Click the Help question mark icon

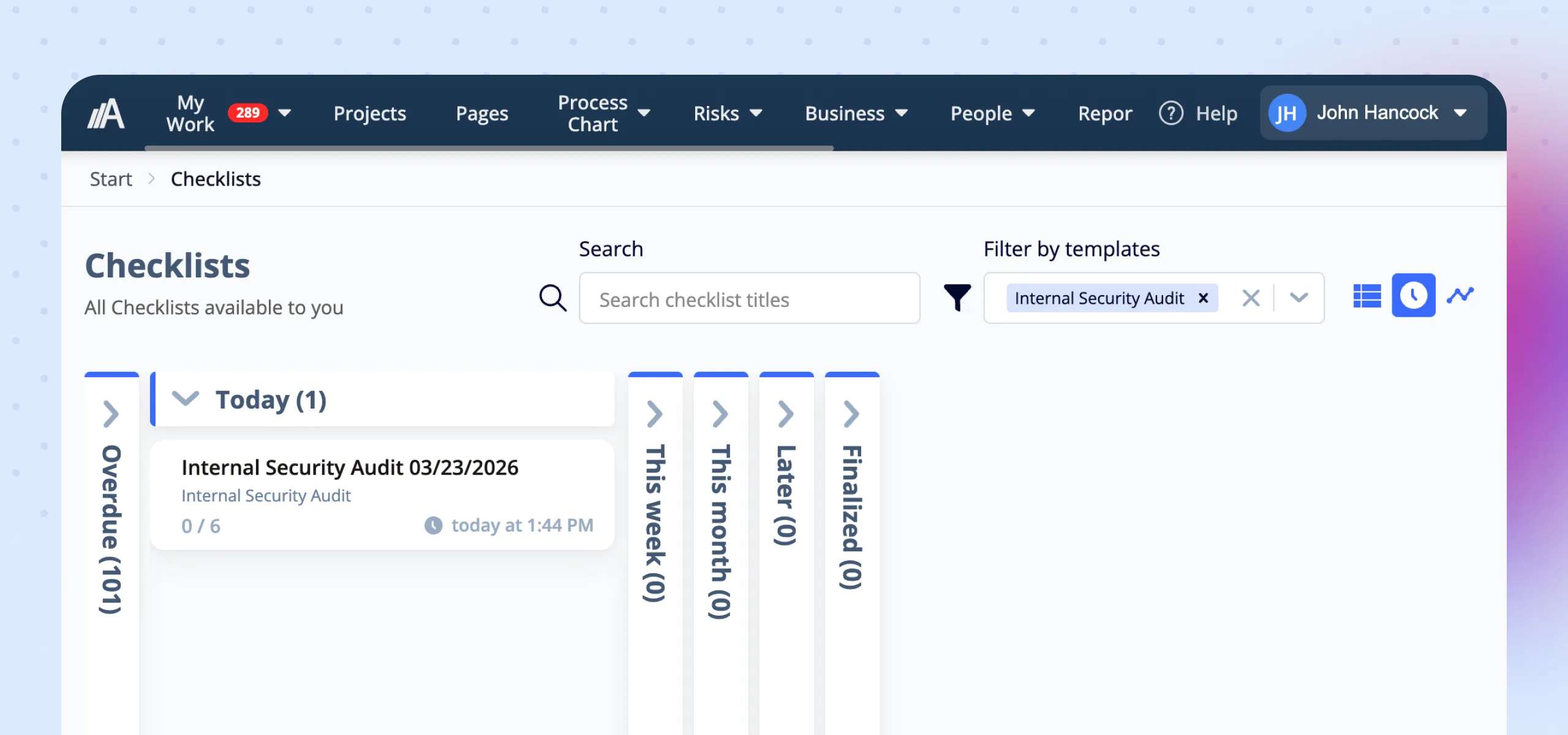pyautogui.click(x=1171, y=113)
